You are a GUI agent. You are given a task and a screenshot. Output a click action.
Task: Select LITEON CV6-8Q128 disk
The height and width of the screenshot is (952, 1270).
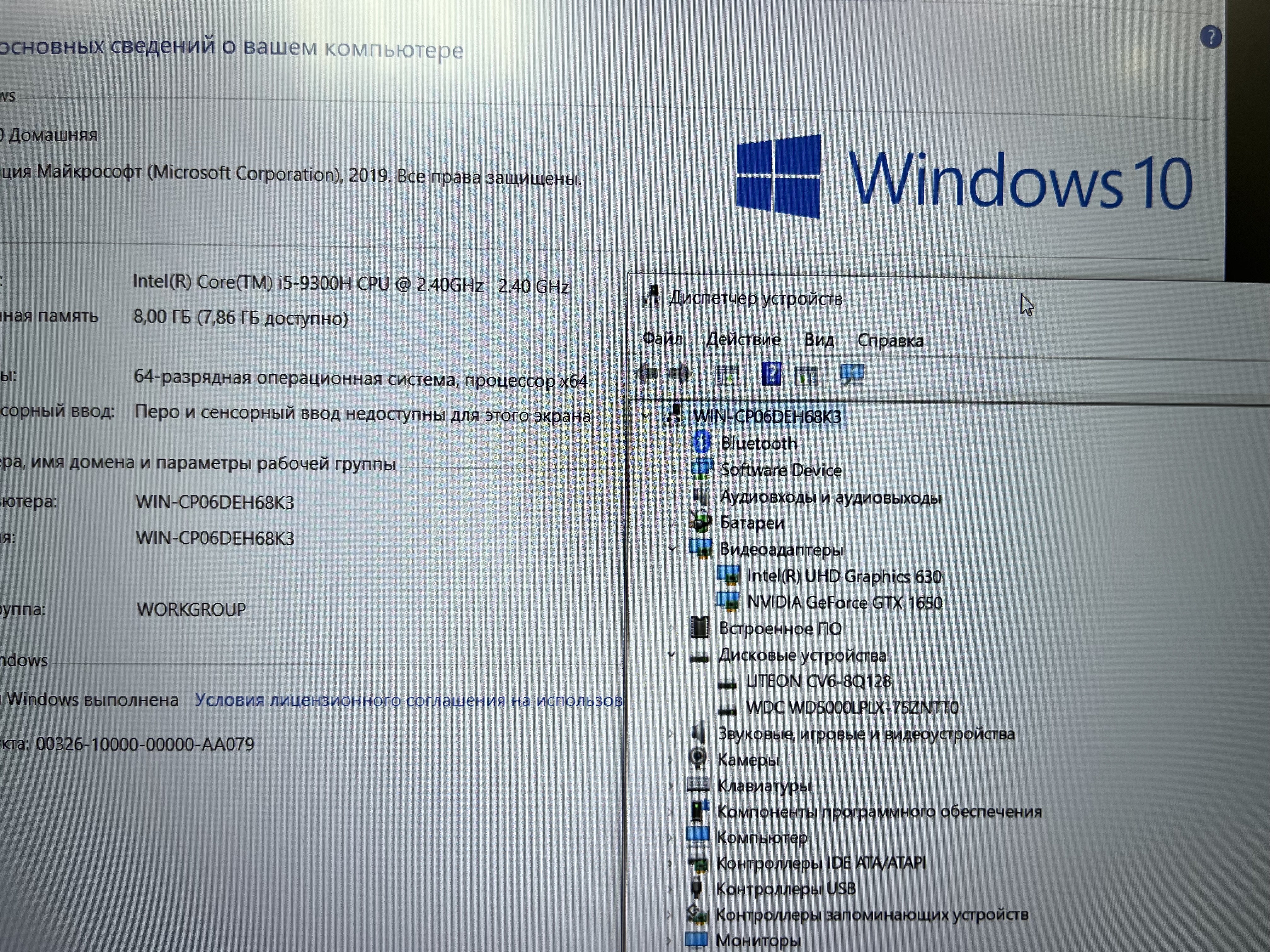(x=819, y=681)
